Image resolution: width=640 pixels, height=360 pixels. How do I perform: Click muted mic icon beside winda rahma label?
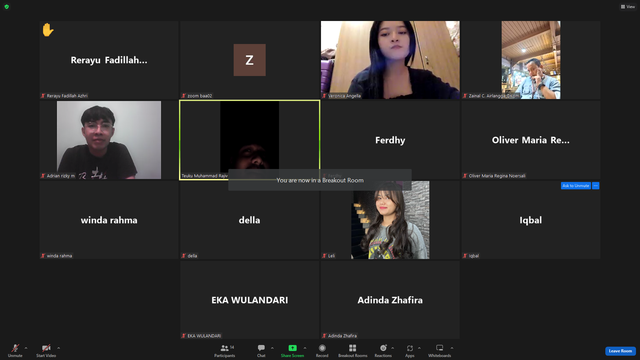pos(43,256)
